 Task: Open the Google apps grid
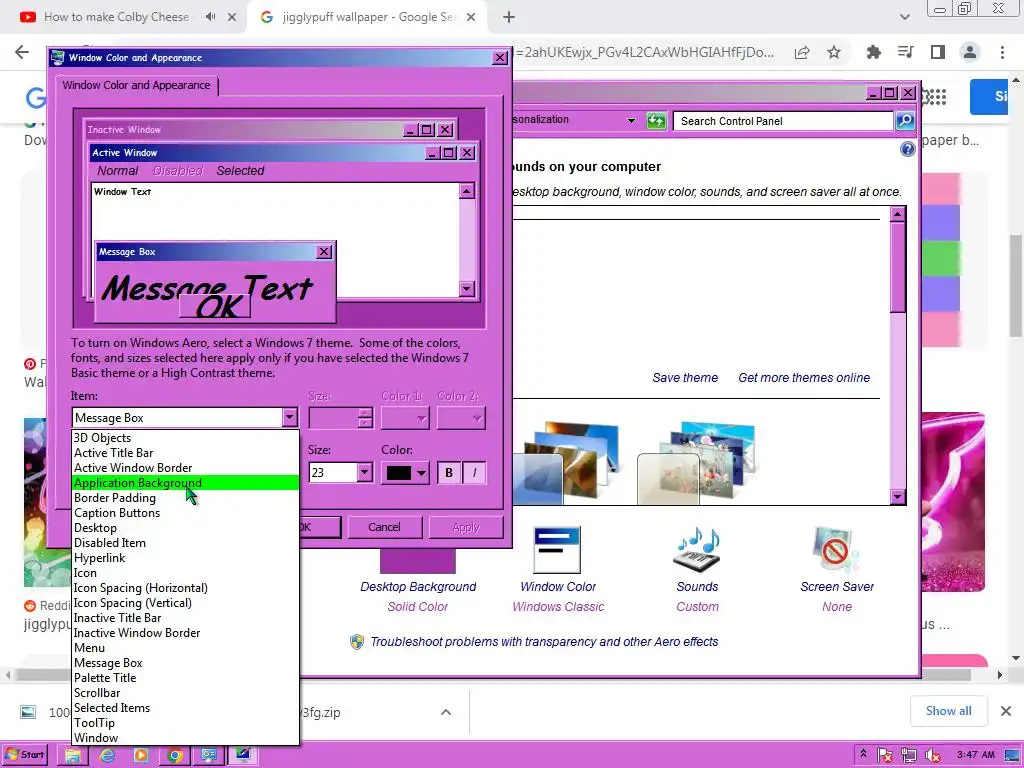pyautogui.click(x=936, y=97)
